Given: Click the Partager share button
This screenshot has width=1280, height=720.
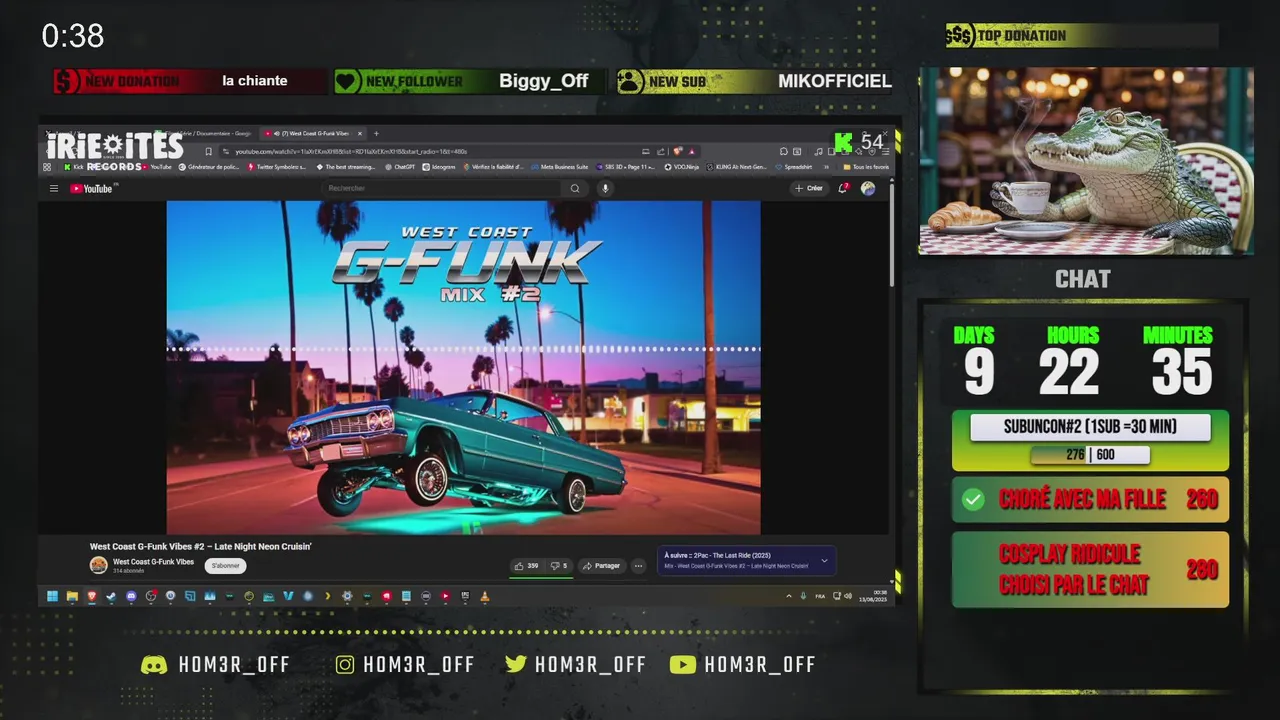Looking at the screenshot, I should 601,566.
